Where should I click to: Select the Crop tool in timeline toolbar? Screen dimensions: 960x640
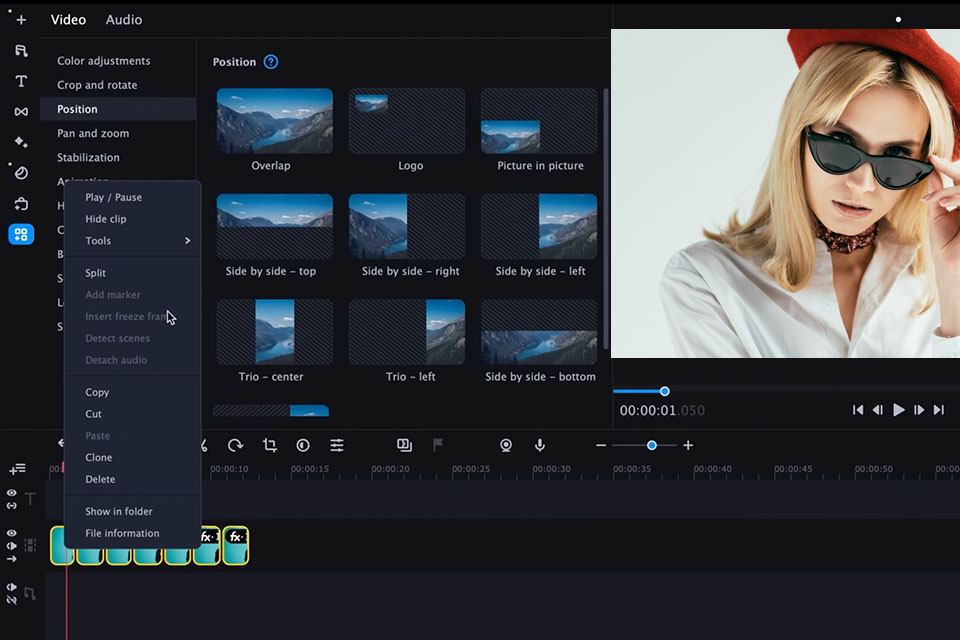point(269,445)
